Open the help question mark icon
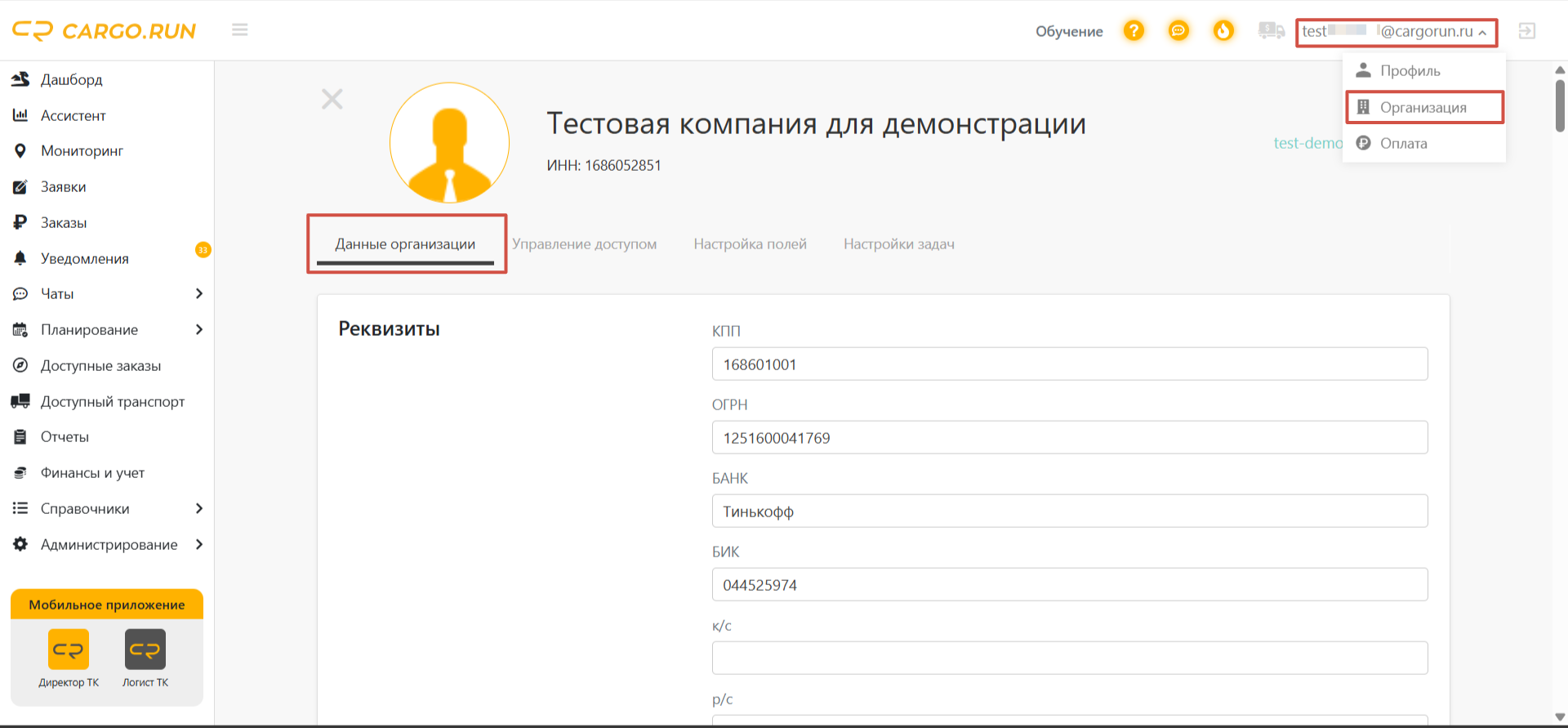 point(1134,30)
